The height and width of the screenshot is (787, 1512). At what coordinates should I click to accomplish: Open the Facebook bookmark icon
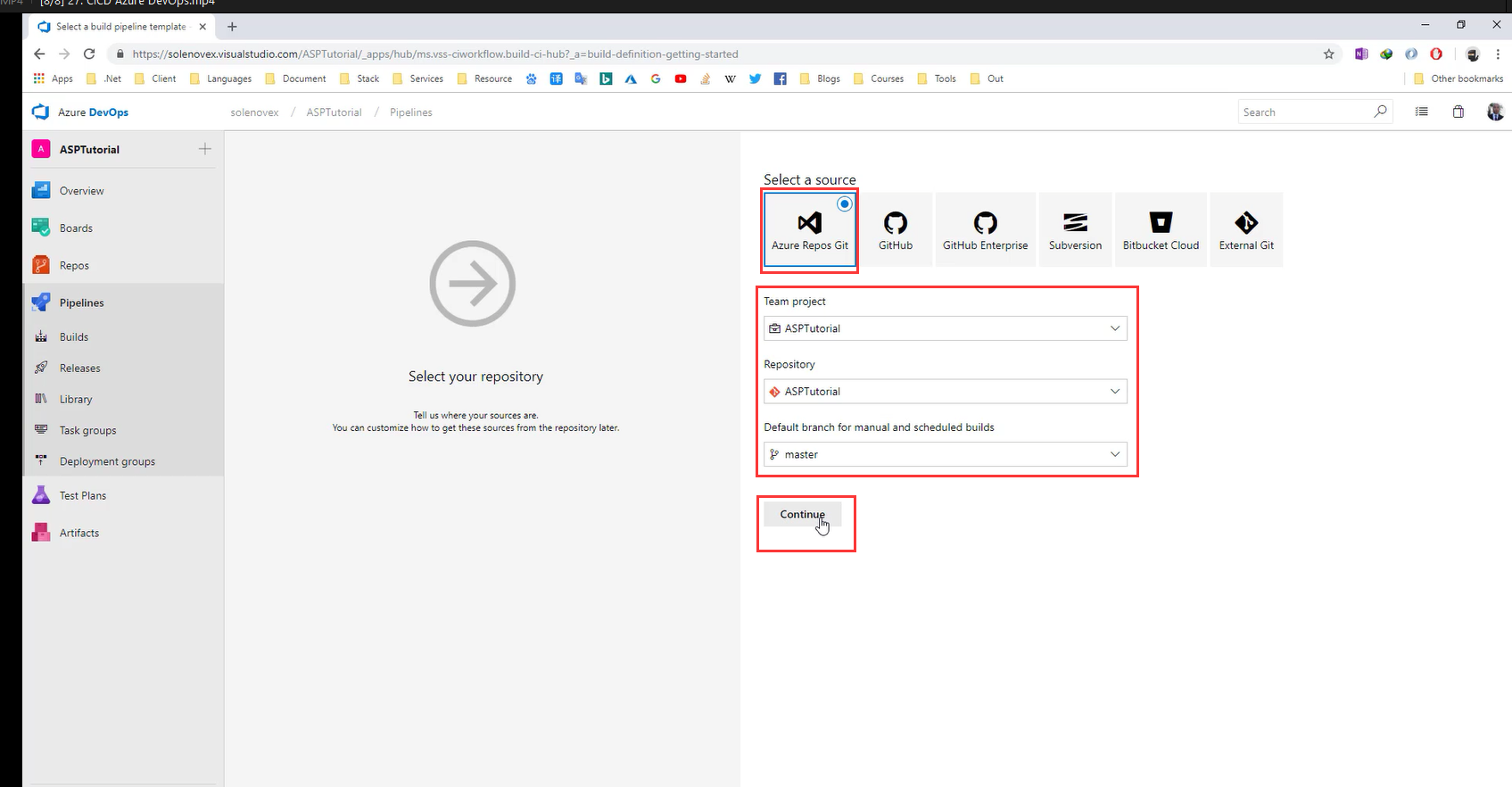(x=781, y=79)
